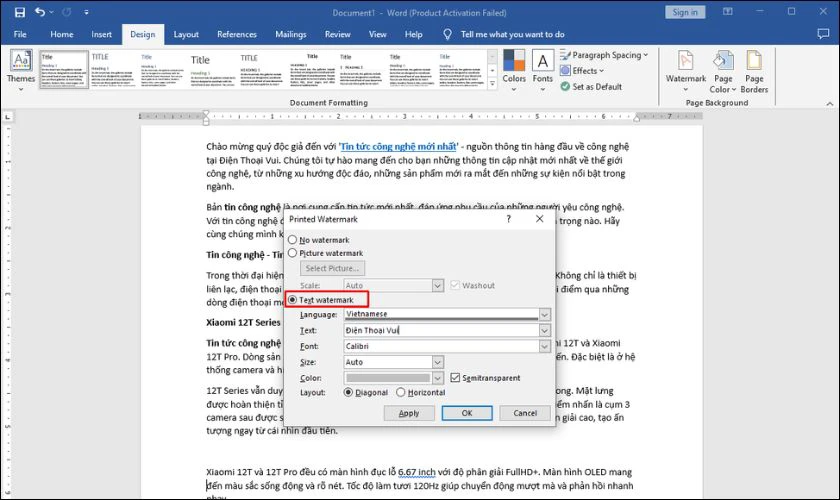Click the Sign in button
Viewport: 840px width, 500px height.
click(x=685, y=12)
